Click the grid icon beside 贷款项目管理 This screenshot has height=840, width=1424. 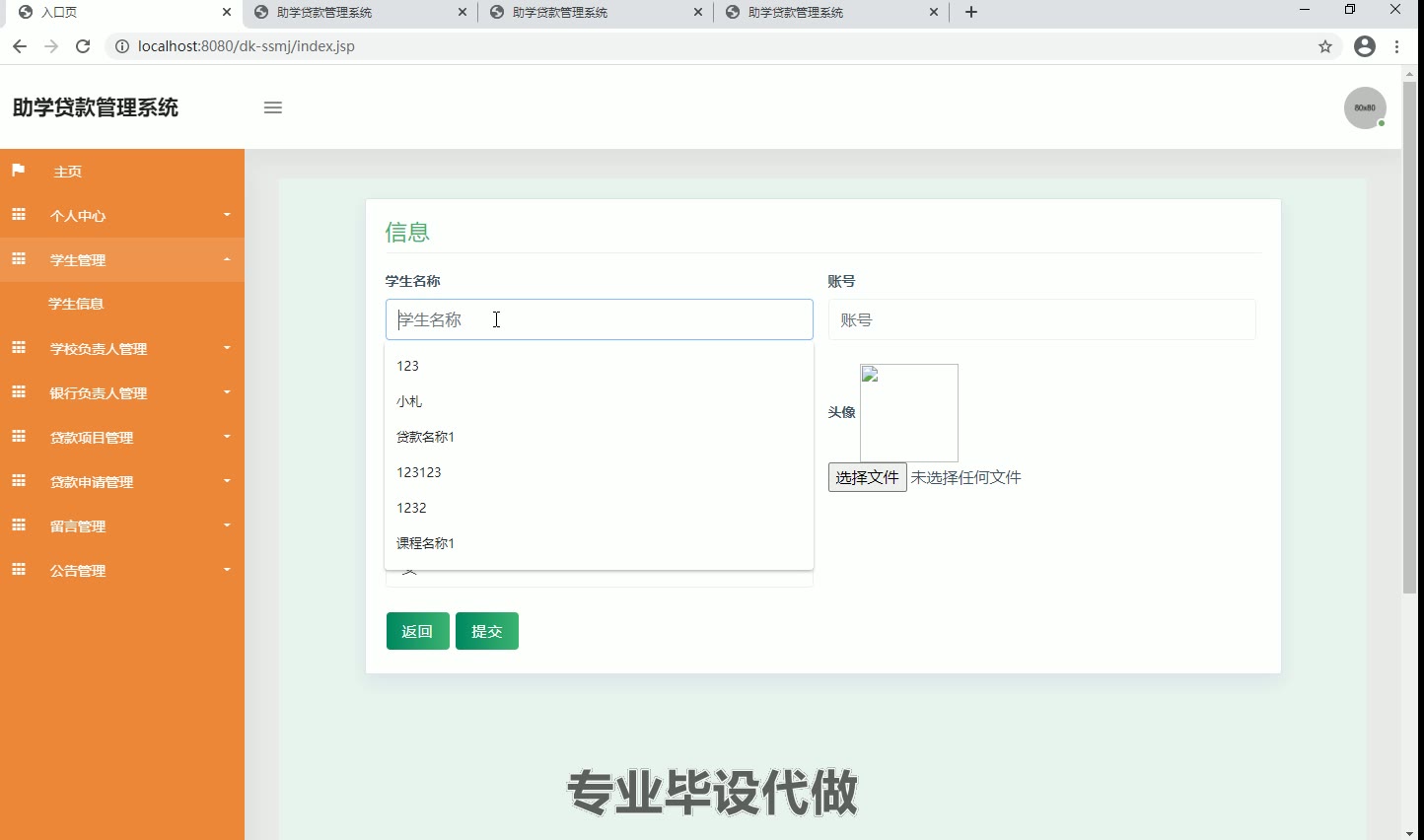pos(18,437)
